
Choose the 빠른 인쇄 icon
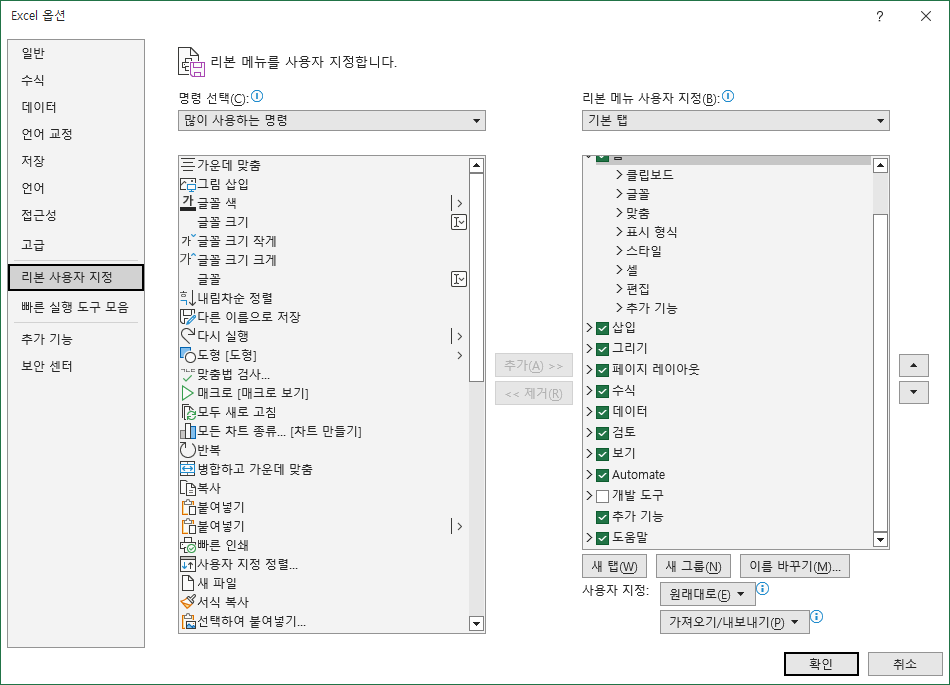click(188, 545)
